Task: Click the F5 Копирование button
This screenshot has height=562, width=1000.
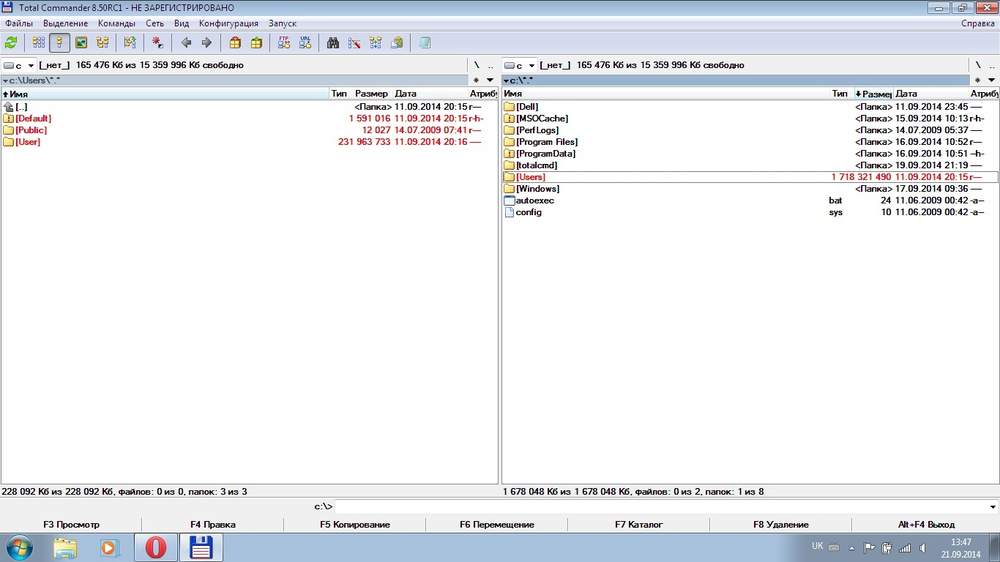Action: tap(355, 524)
